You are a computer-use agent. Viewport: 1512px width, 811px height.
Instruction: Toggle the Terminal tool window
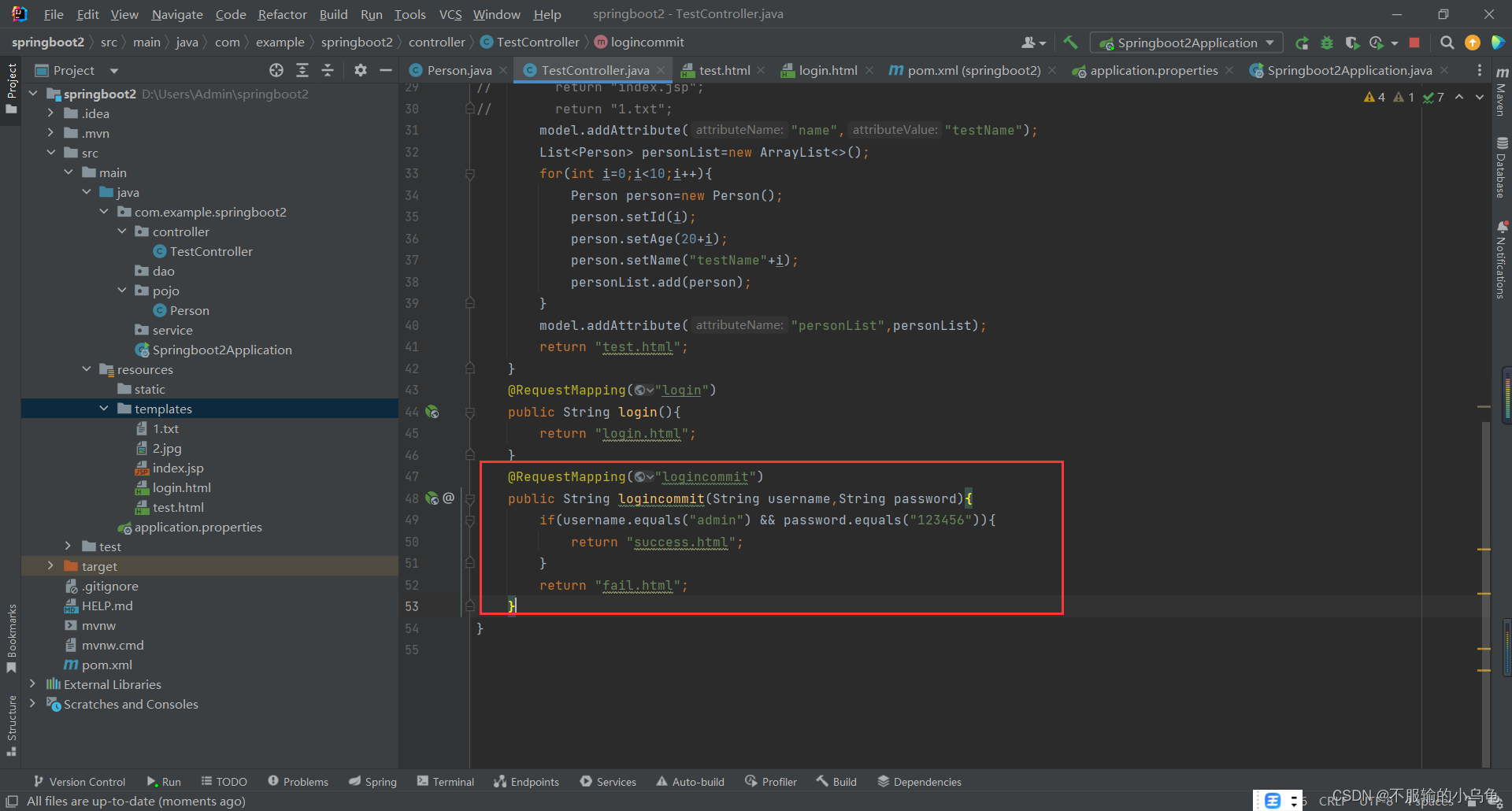[x=446, y=781]
